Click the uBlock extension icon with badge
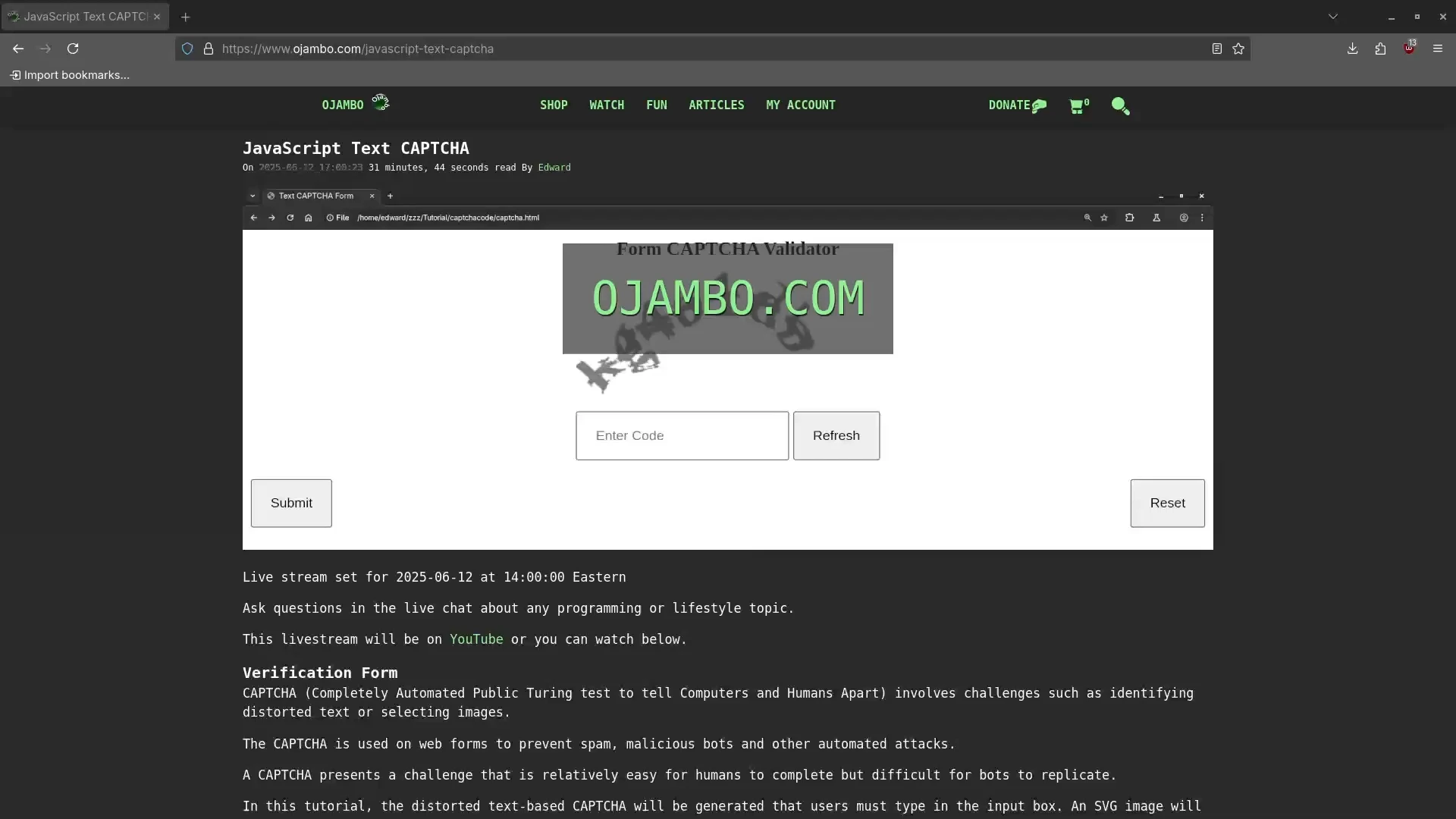The width and height of the screenshot is (1456, 819). 1409,47
